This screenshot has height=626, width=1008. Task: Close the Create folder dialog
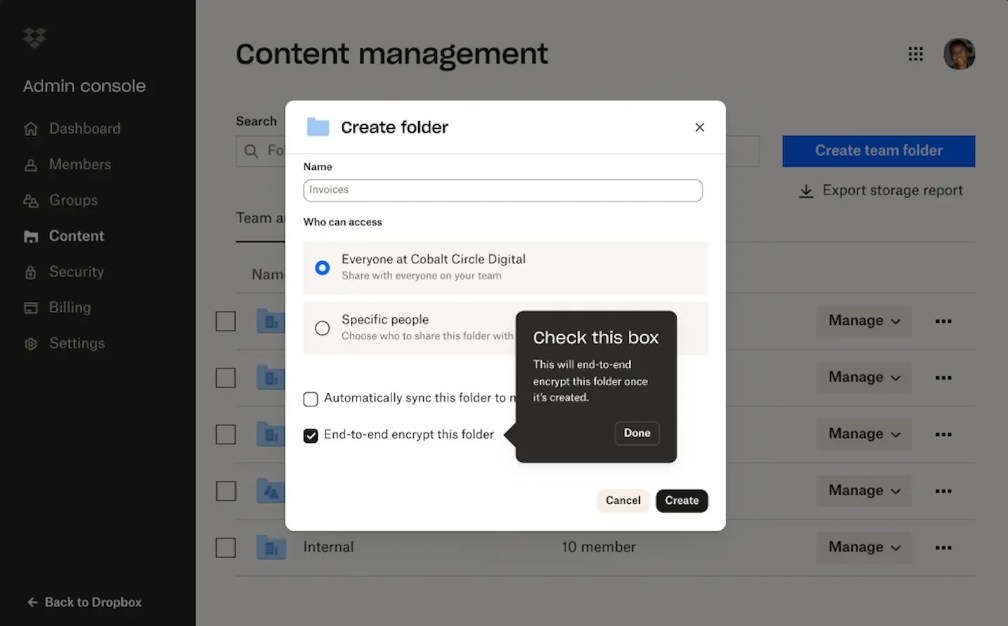point(700,127)
